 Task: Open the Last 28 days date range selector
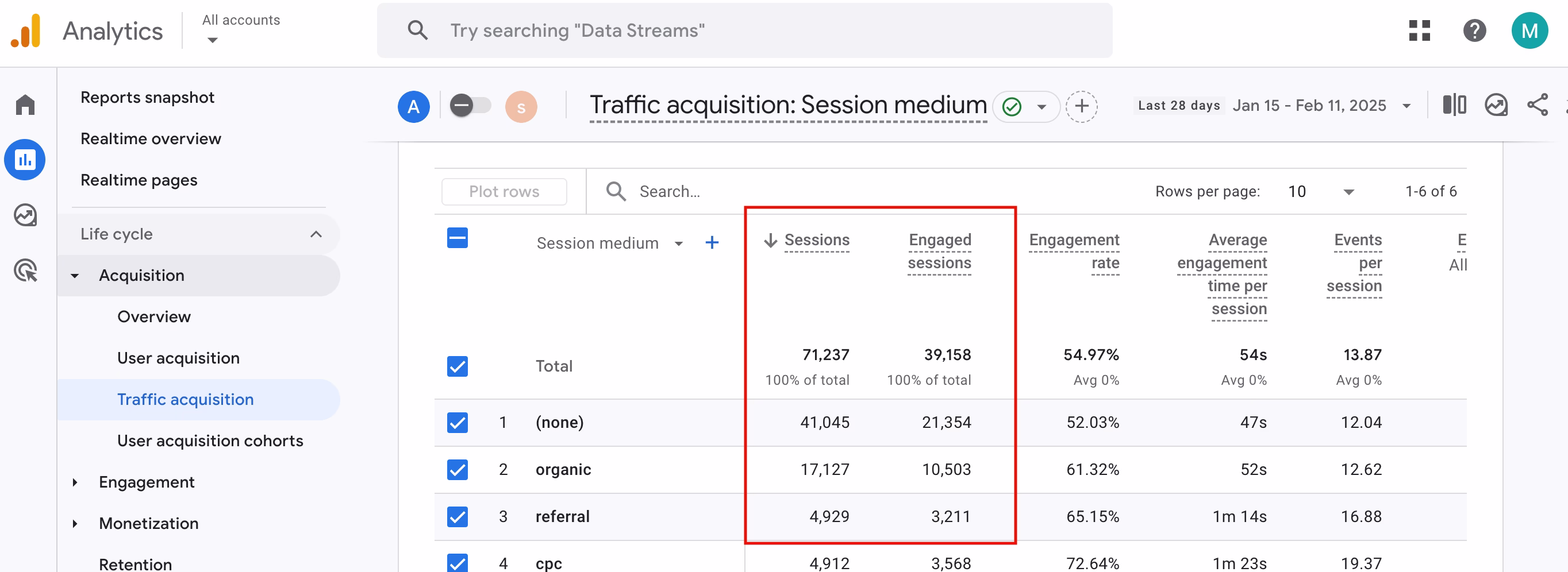[1272, 105]
